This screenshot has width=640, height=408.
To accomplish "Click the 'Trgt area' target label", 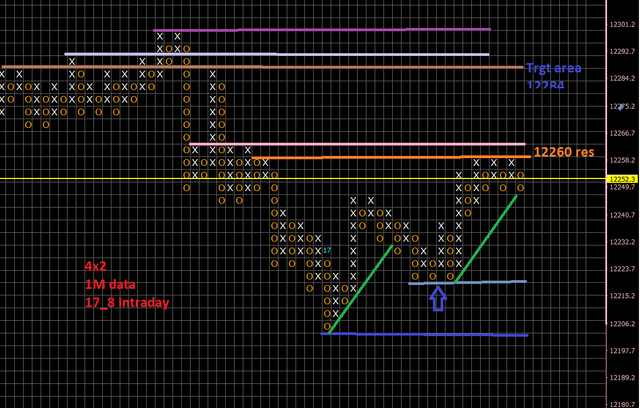I will coord(550,69).
